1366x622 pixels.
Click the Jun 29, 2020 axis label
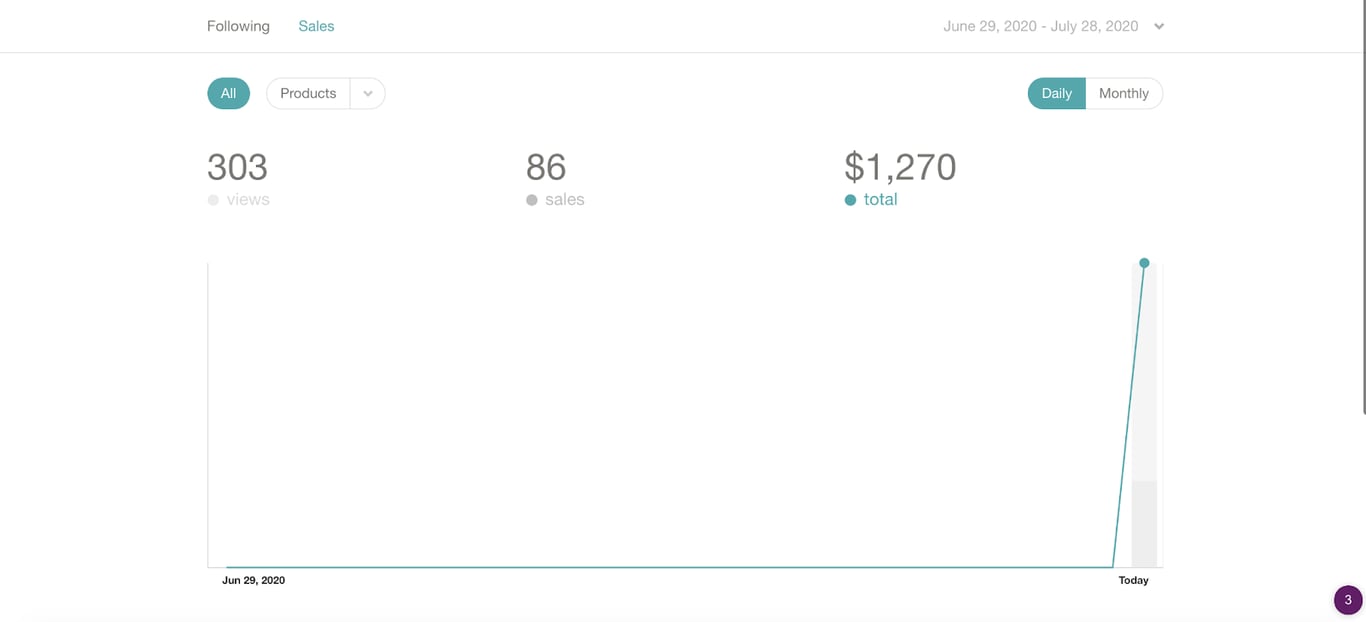[253, 580]
